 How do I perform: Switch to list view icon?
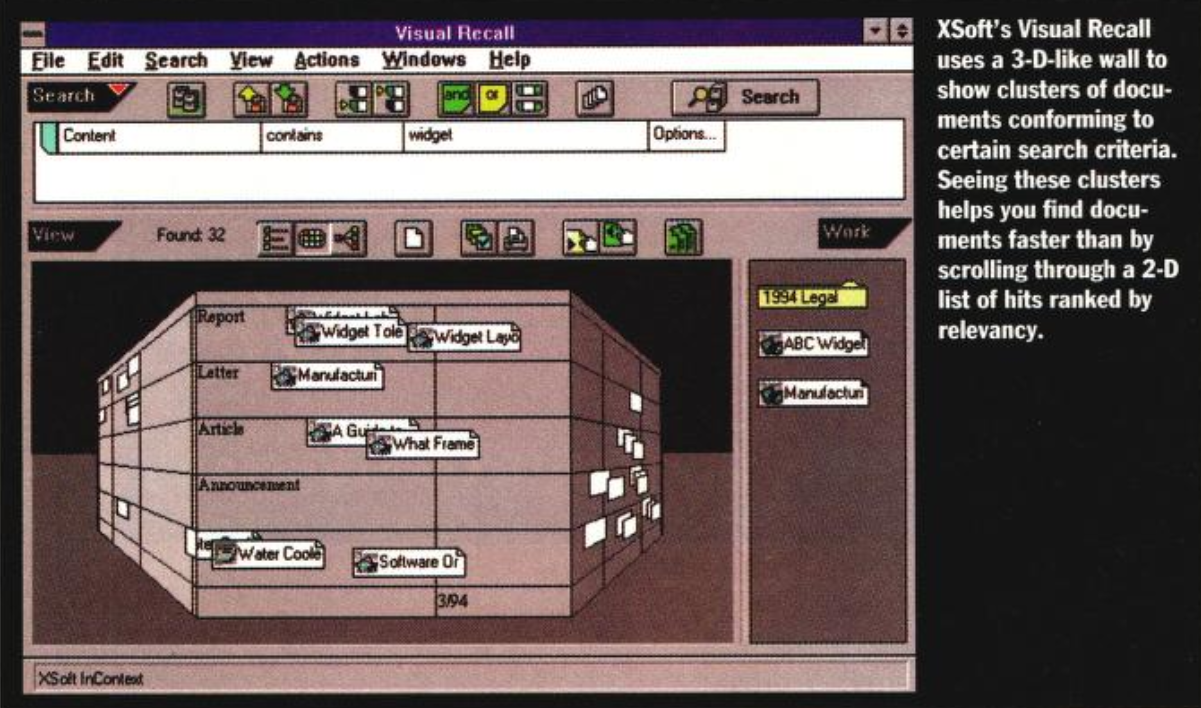tap(274, 238)
